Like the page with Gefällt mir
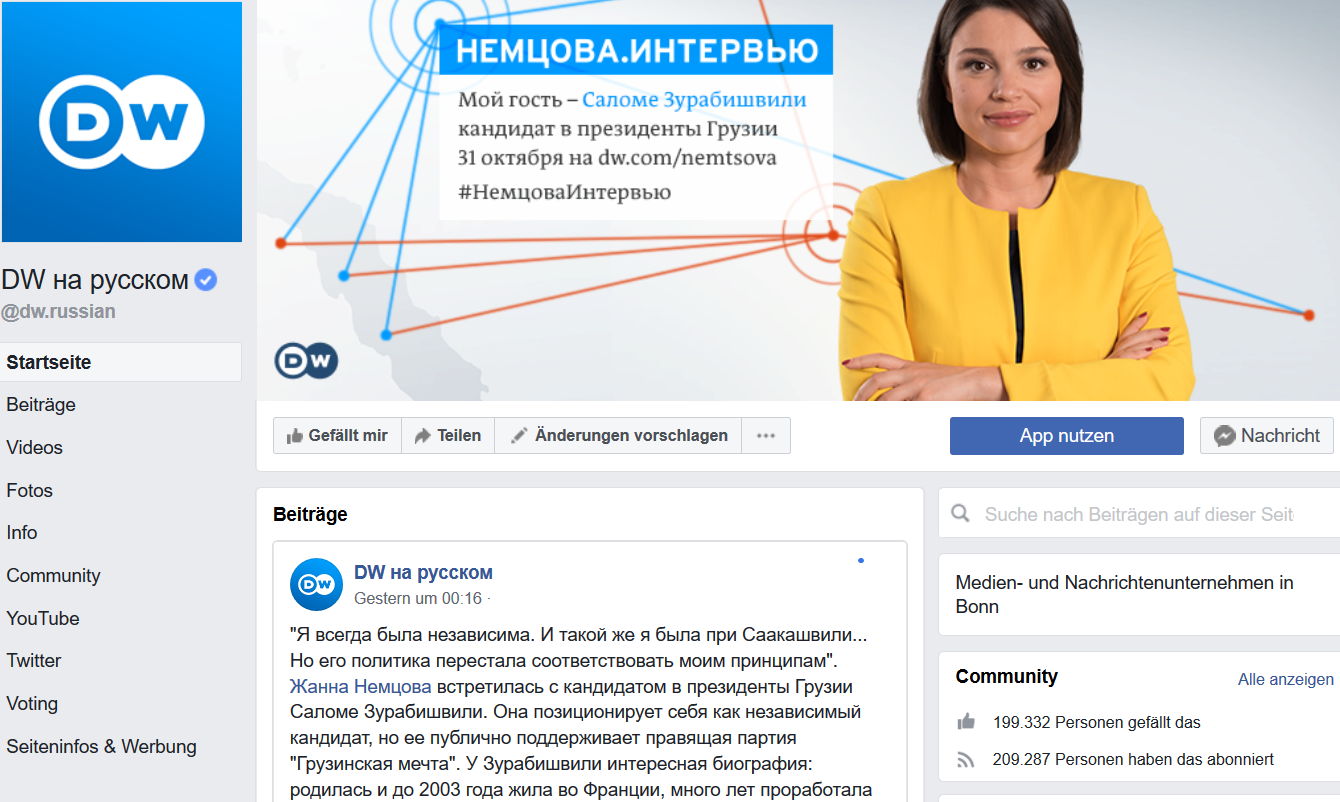Screen dimensions: 1340x802 (x=337, y=436)
